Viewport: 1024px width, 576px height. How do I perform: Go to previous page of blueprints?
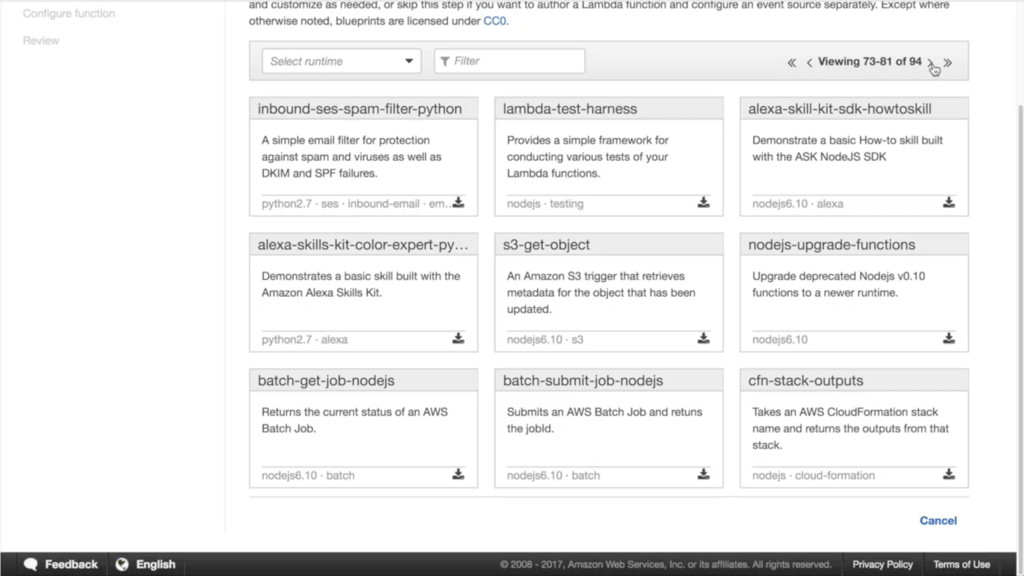[x=809, y=63]
